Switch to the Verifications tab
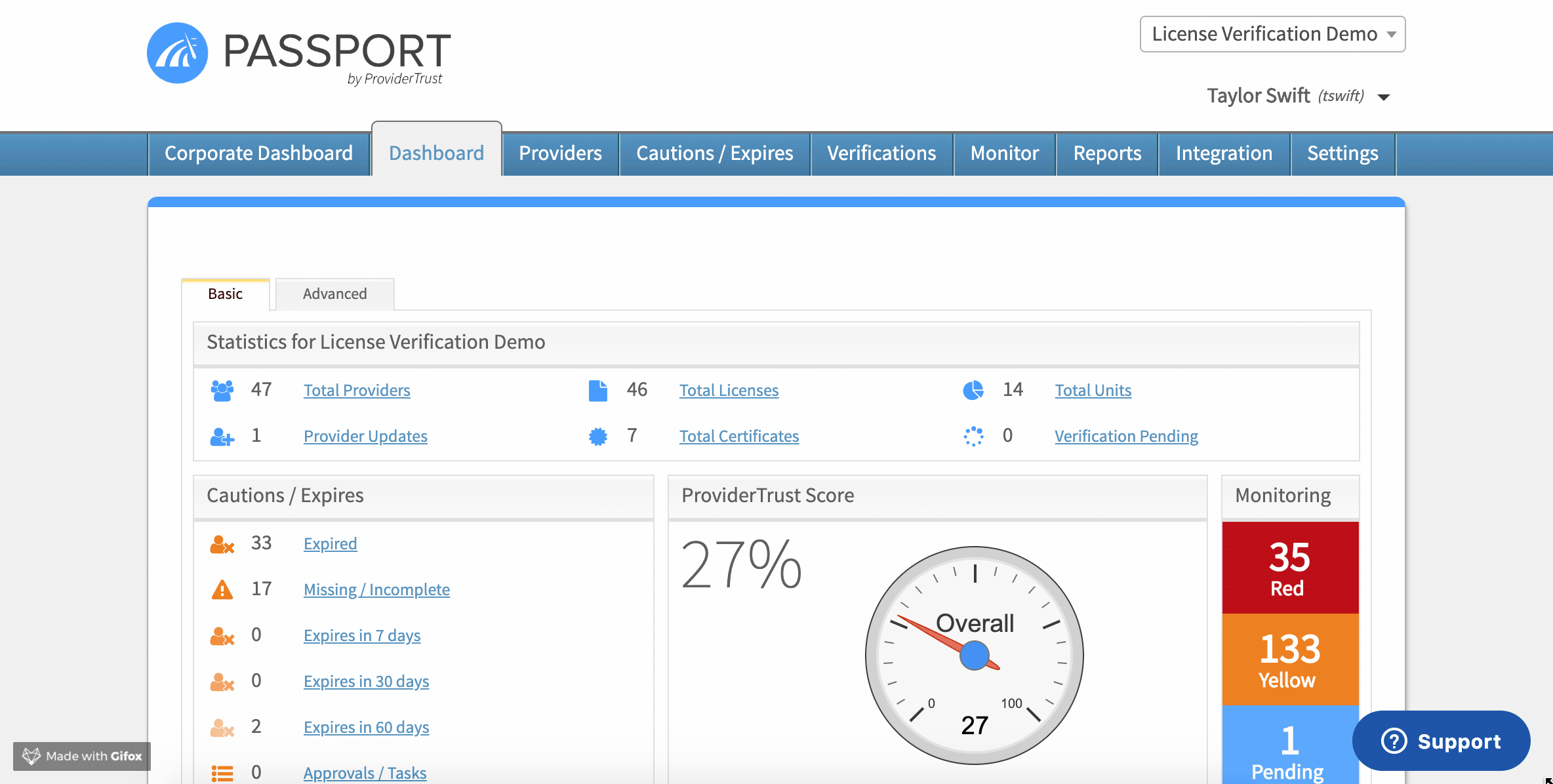 coord(881,153)
